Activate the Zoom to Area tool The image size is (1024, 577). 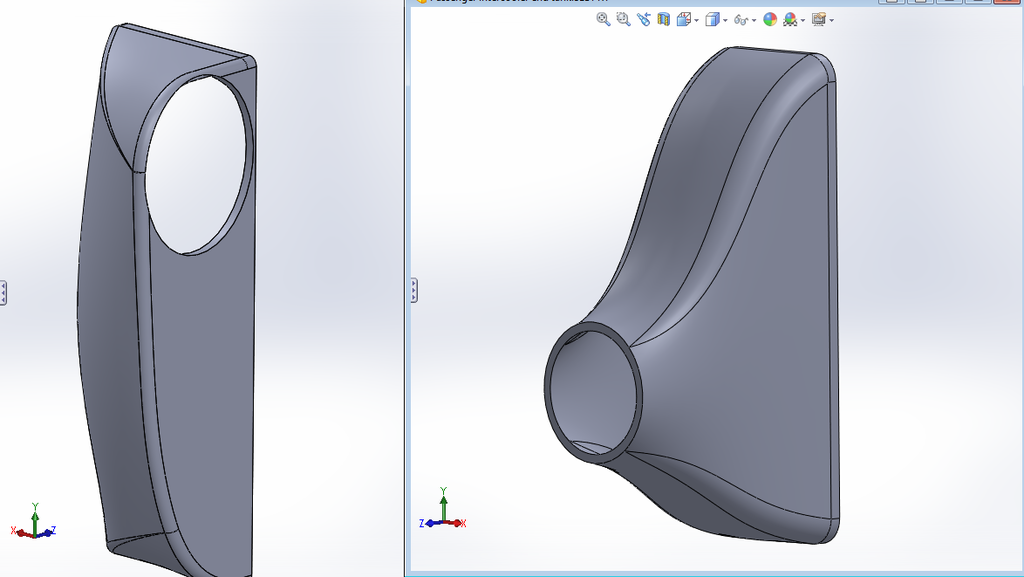point(624,20)
